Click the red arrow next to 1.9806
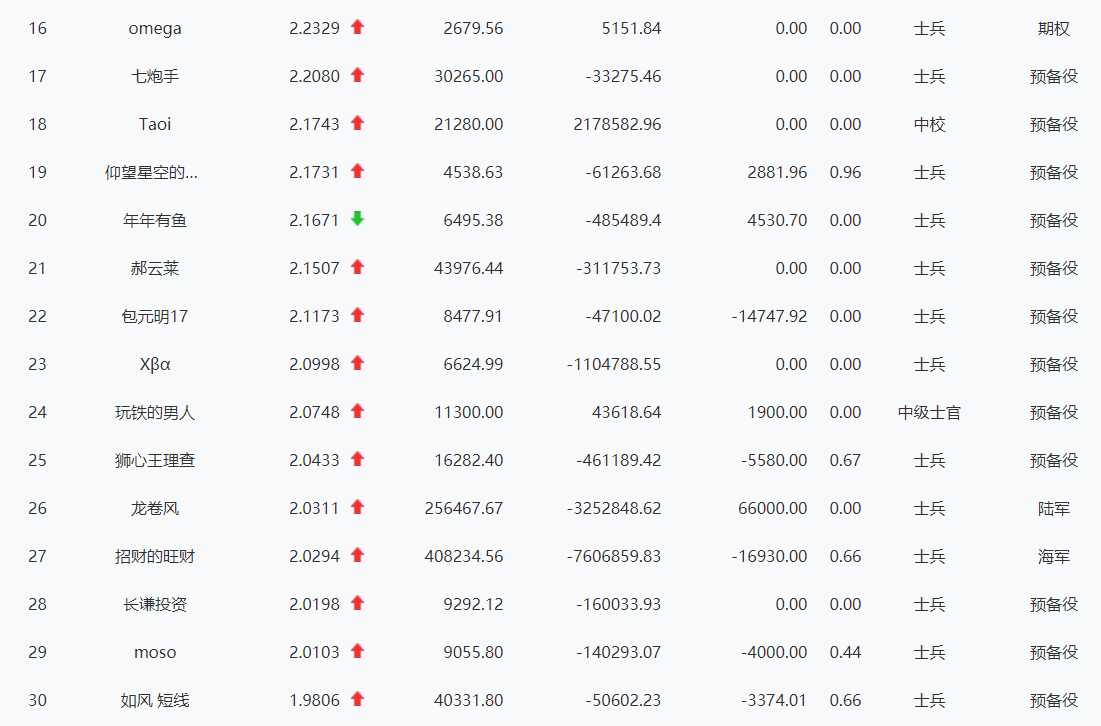Image resolution: width=1101 pixels, height=726 pixels. coord(357,699)
